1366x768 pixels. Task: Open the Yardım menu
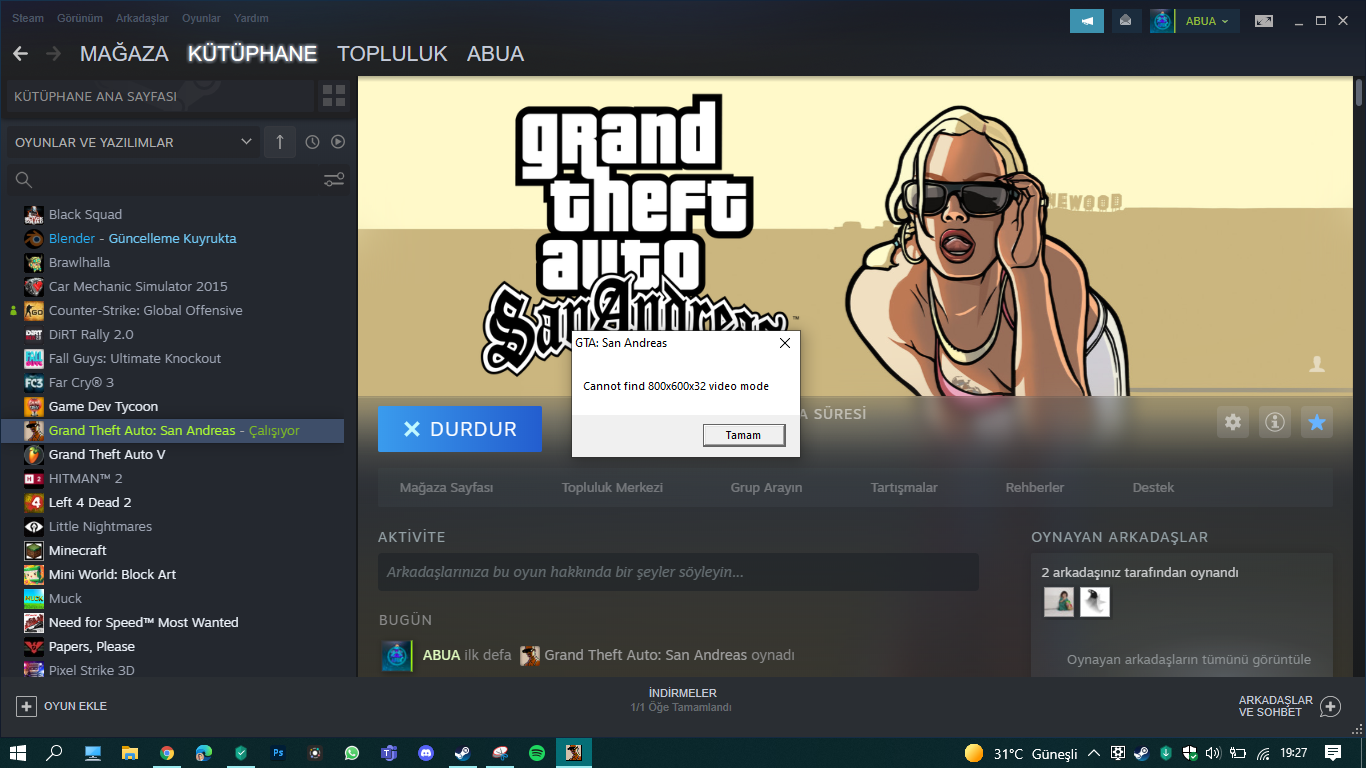coord(251,18)
